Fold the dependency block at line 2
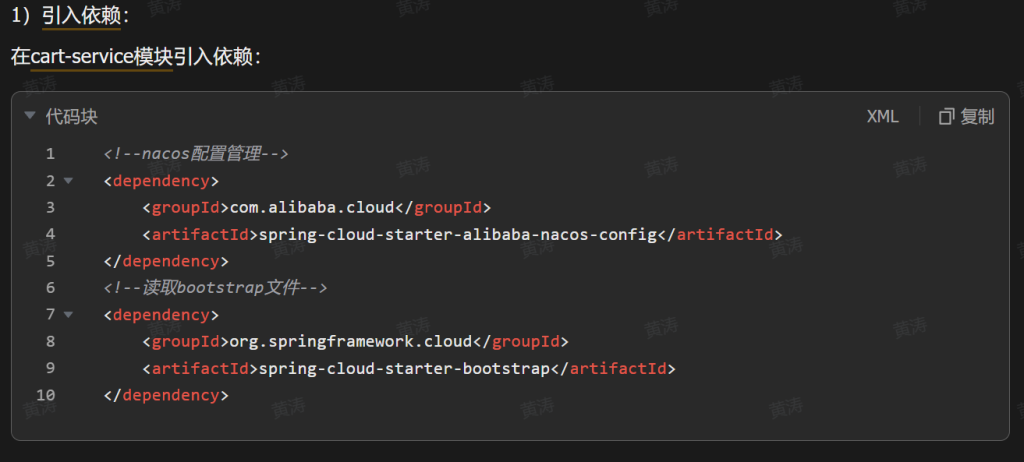Screen dimensions: 1024x462 68,181
